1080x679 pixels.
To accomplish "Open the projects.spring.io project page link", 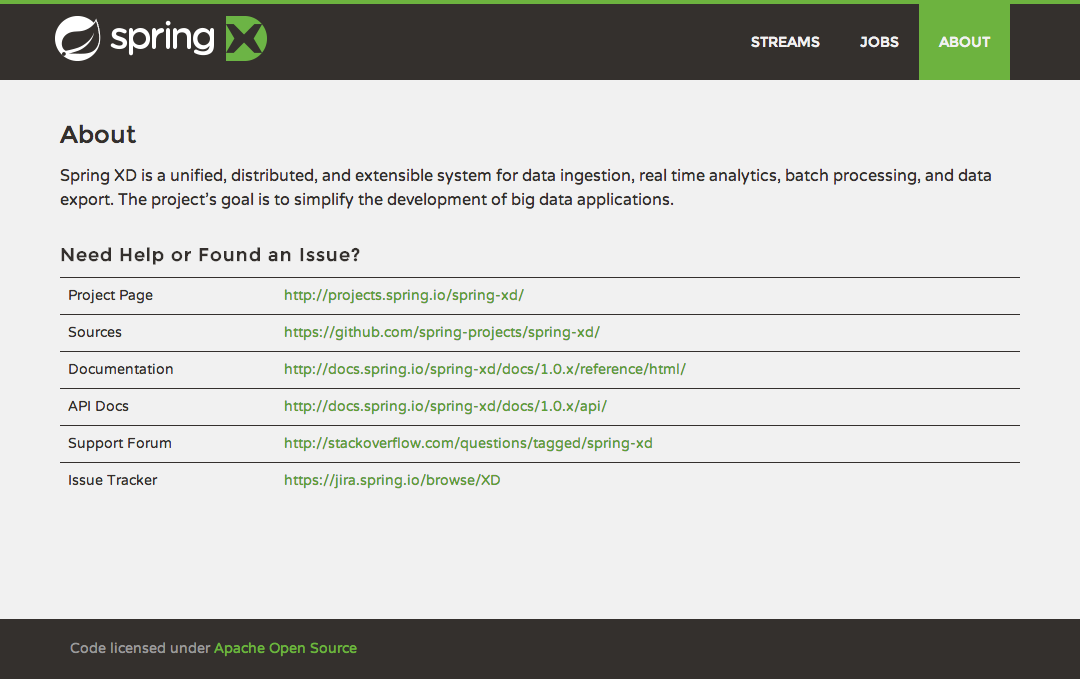I will tap(404, 295).
